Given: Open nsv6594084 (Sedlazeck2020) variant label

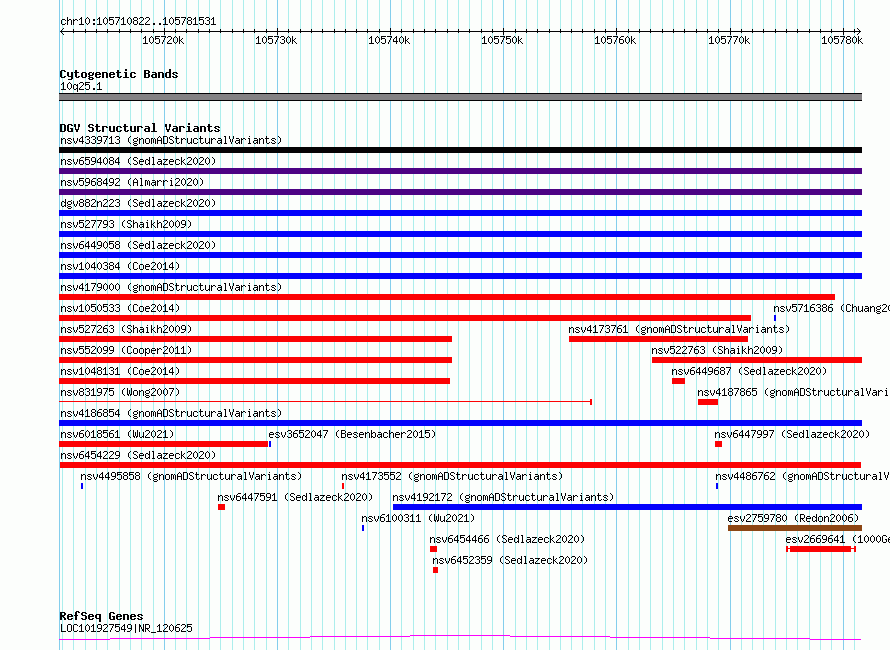Looking at the screenshot, I should (x=138, y=161).
